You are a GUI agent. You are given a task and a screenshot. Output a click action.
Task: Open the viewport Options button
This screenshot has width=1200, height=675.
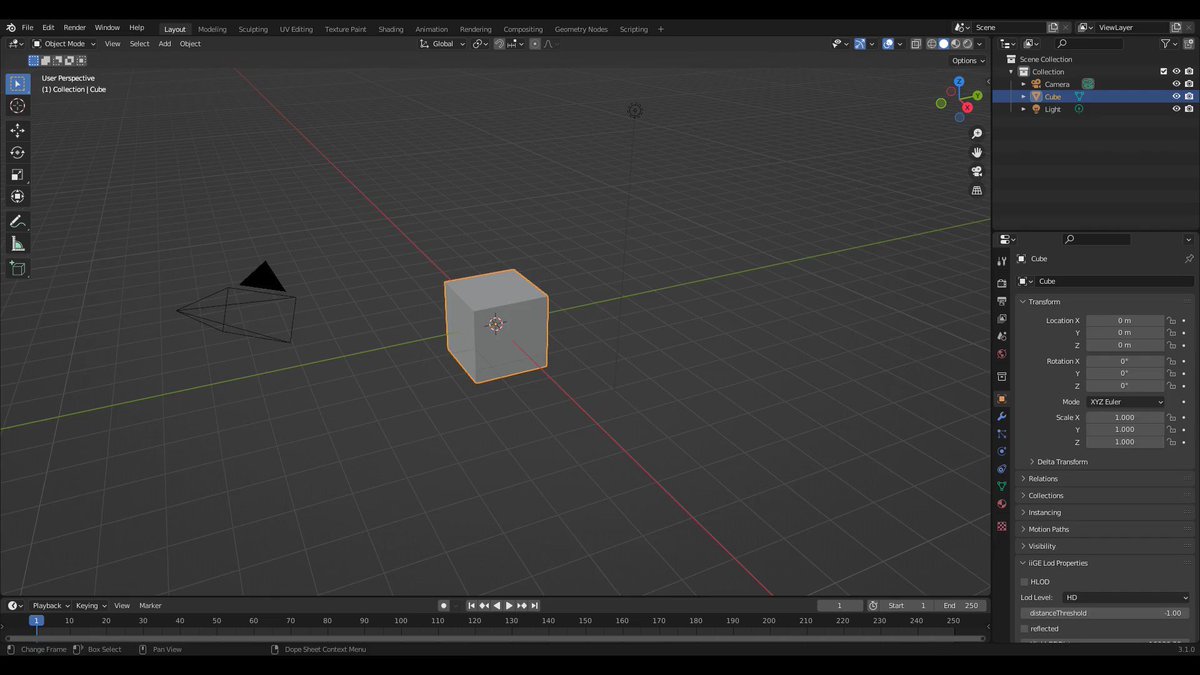(968, 61)
